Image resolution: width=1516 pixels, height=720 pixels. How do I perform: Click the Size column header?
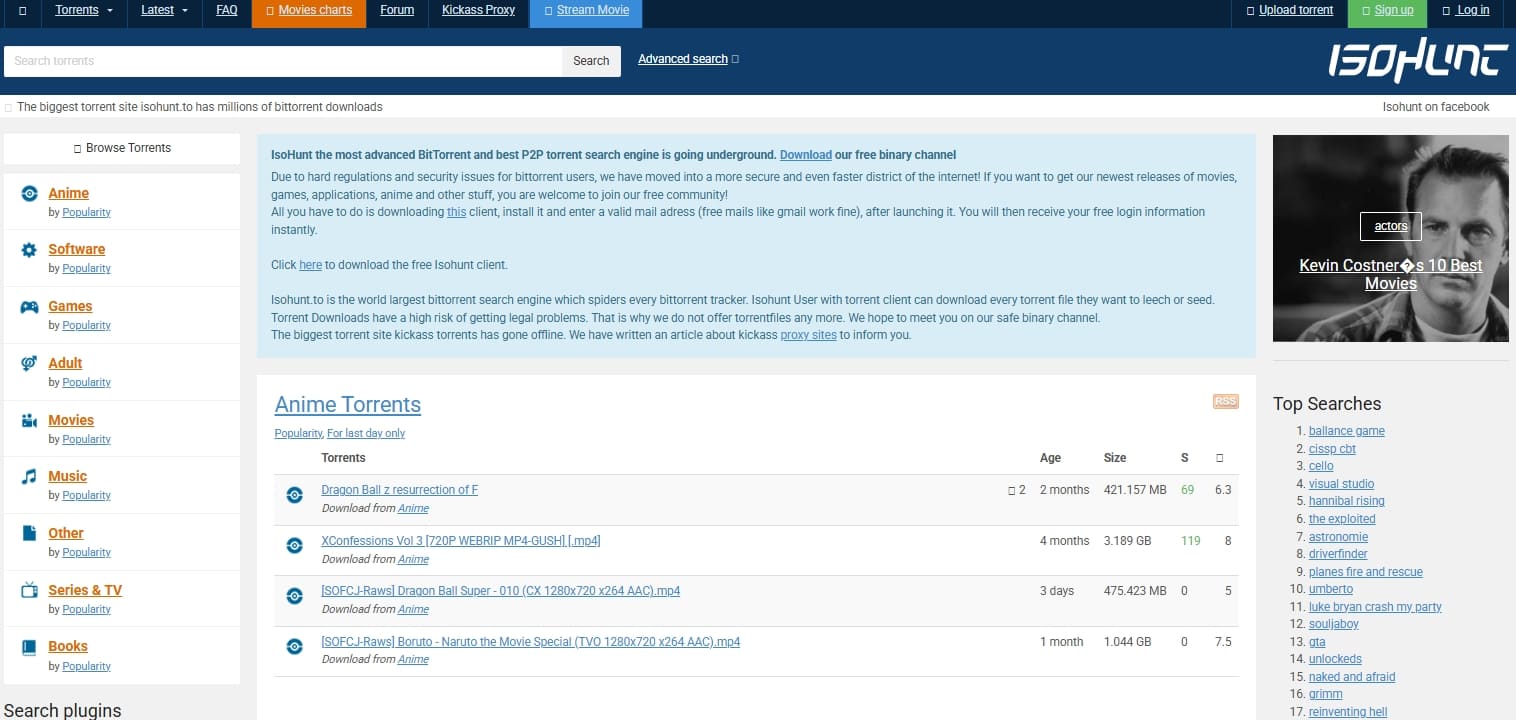(x=1115, y=458)
